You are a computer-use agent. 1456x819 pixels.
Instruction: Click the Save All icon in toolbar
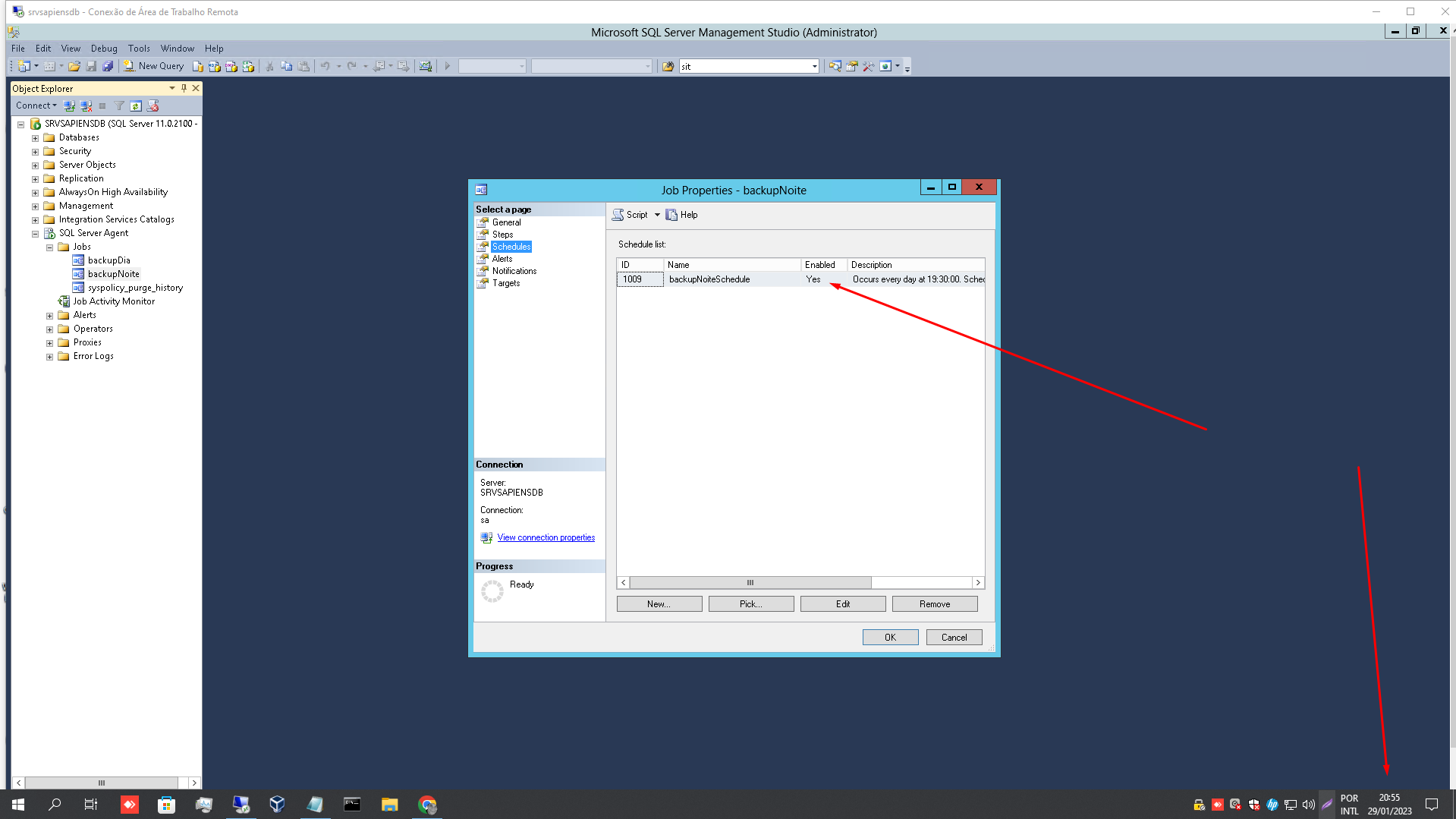pos(108,66)
